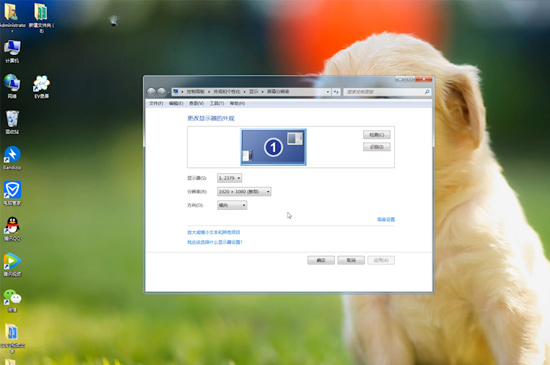Screen dimensions: 550x365
Task: Open the Tencent Video play icon
Action: (12, 264)
